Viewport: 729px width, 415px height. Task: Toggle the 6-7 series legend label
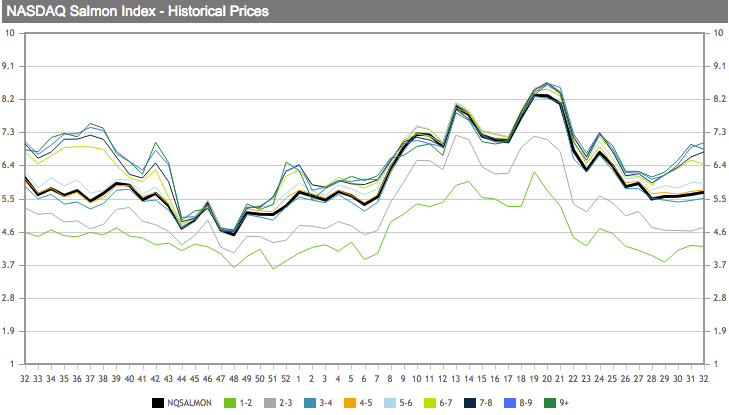click(445, 403)
